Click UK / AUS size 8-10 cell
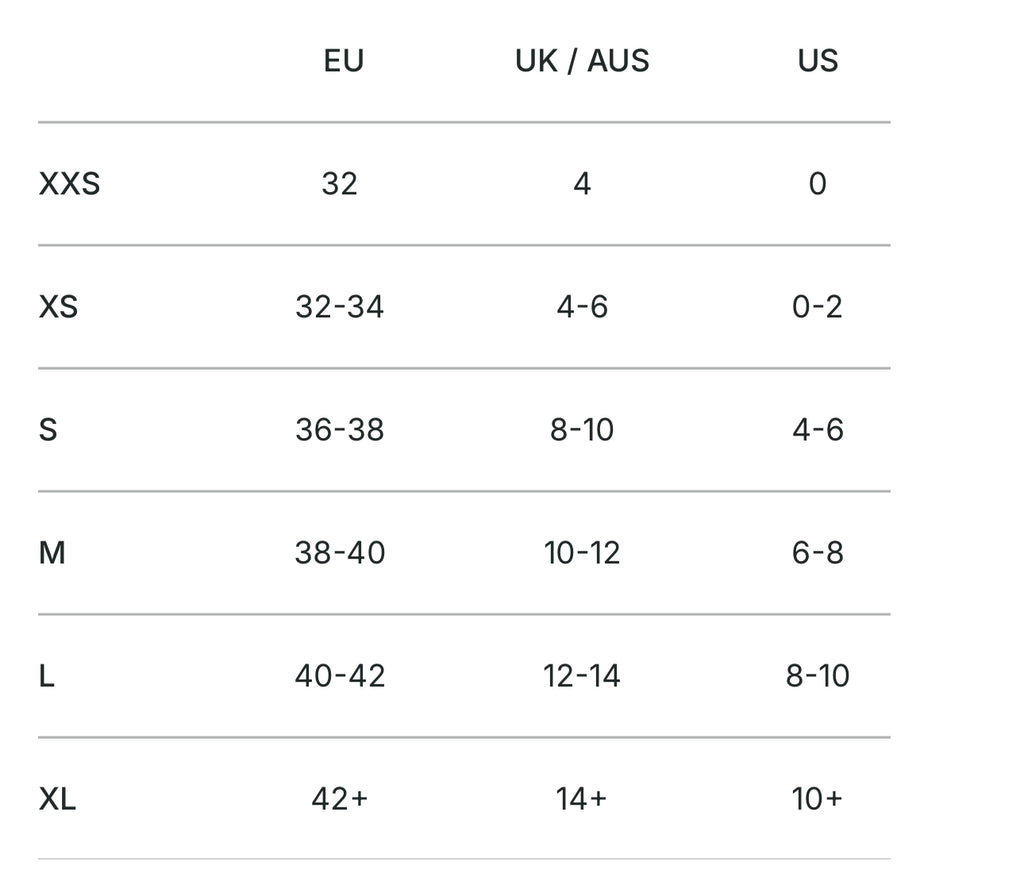Image resolution: width=1024 pixels, height=885 pixels. [x=582, y=430]
